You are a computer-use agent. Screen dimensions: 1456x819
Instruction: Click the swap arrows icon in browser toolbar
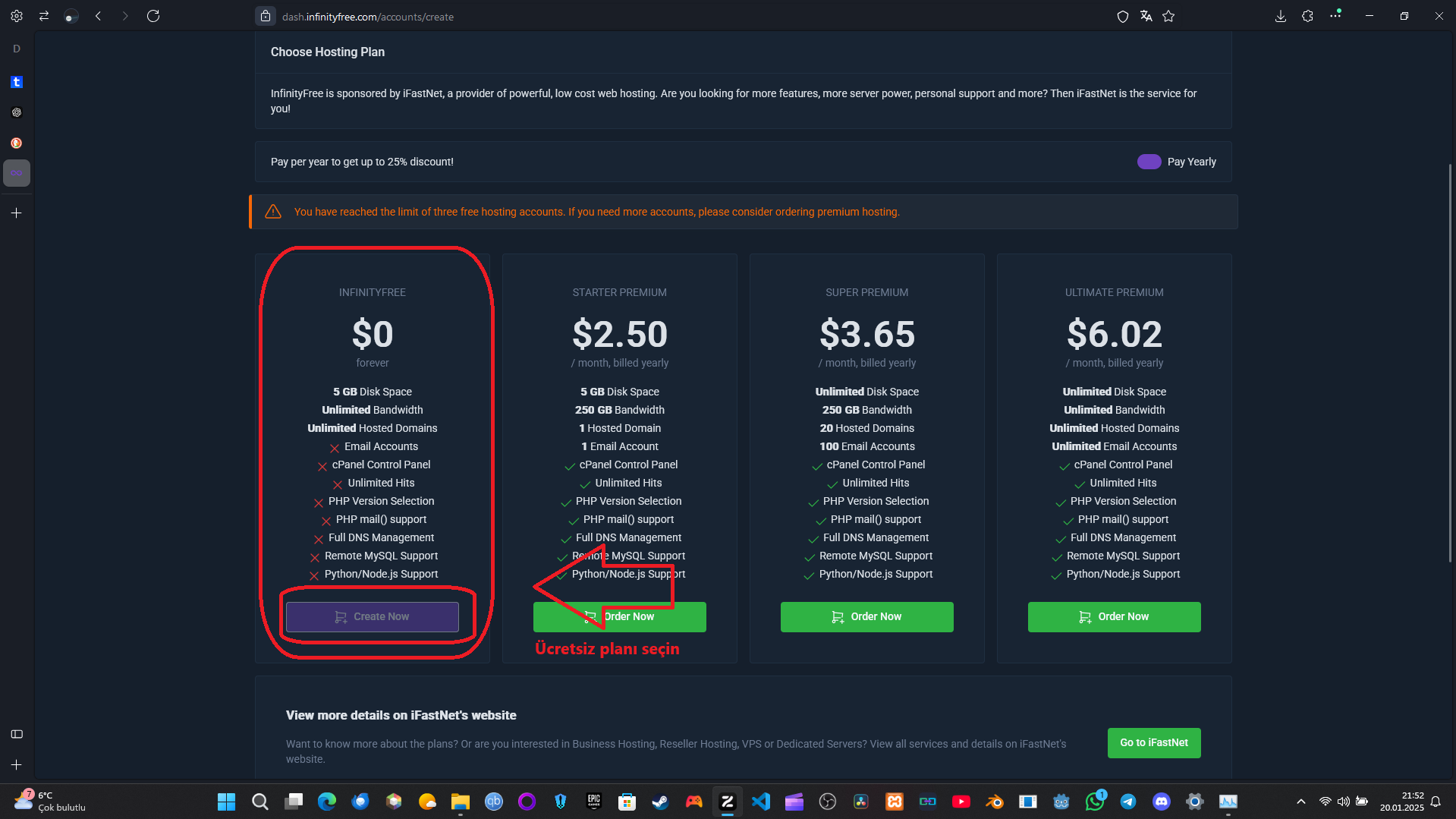(x=44, y=16)
